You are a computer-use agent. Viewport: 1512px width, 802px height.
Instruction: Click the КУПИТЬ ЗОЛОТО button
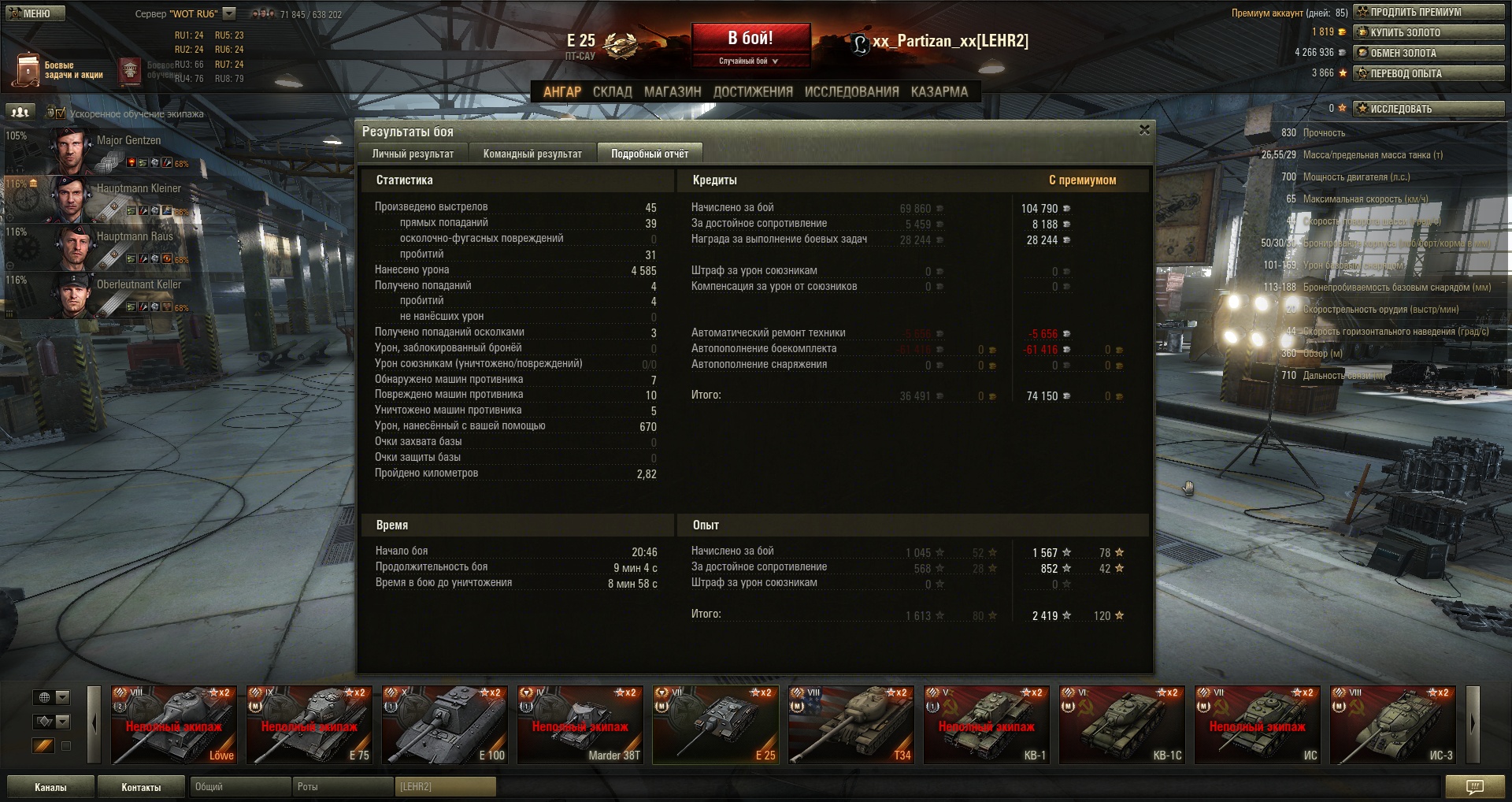tap(1429, 32)
